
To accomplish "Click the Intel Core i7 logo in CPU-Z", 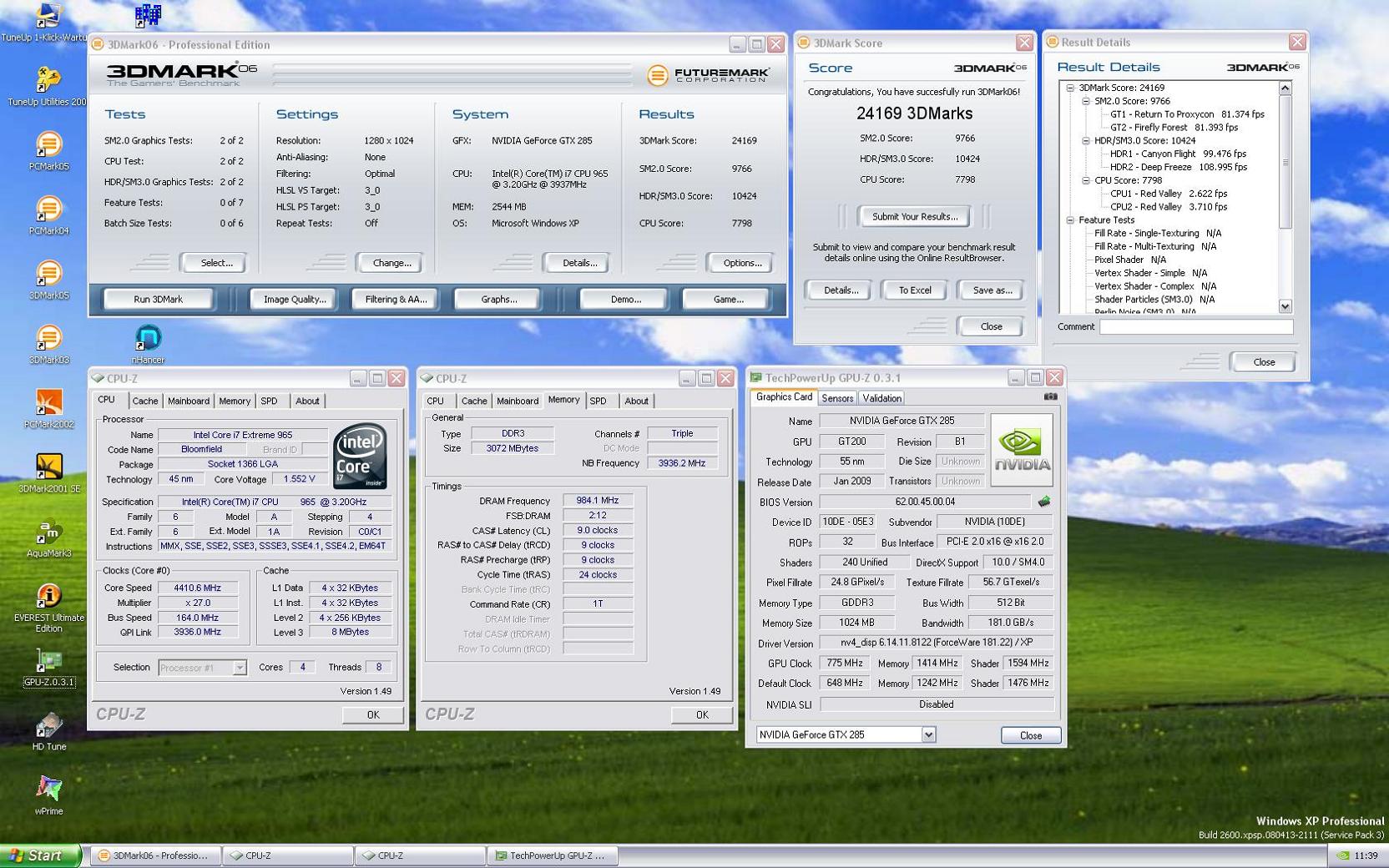I will tap(360, 456).
